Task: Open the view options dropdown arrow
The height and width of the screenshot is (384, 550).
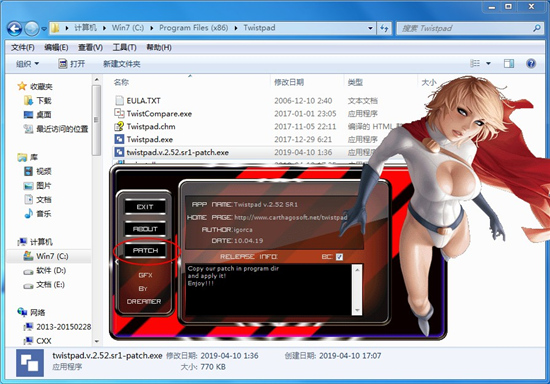Action: pos(488,63)
